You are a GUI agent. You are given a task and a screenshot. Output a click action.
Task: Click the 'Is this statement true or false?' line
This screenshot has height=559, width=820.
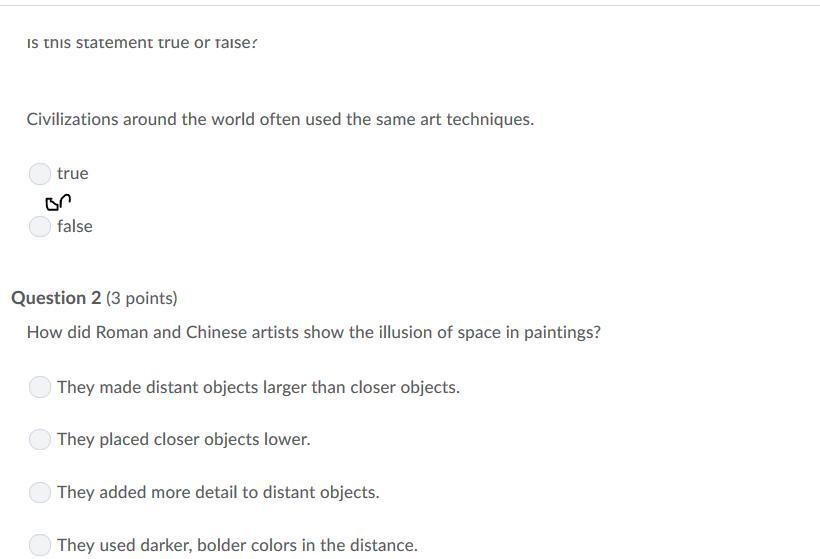(142, 42)
